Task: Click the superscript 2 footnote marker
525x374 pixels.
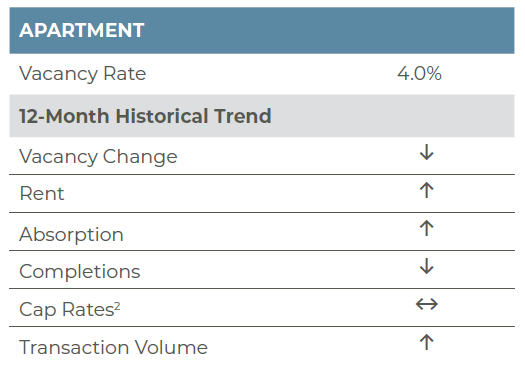Action: click(x=117, y=306)
